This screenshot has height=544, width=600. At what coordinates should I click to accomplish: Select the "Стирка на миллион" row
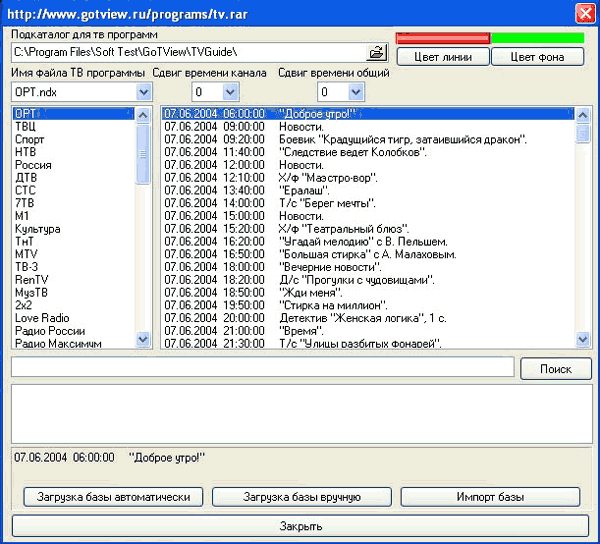368,305
